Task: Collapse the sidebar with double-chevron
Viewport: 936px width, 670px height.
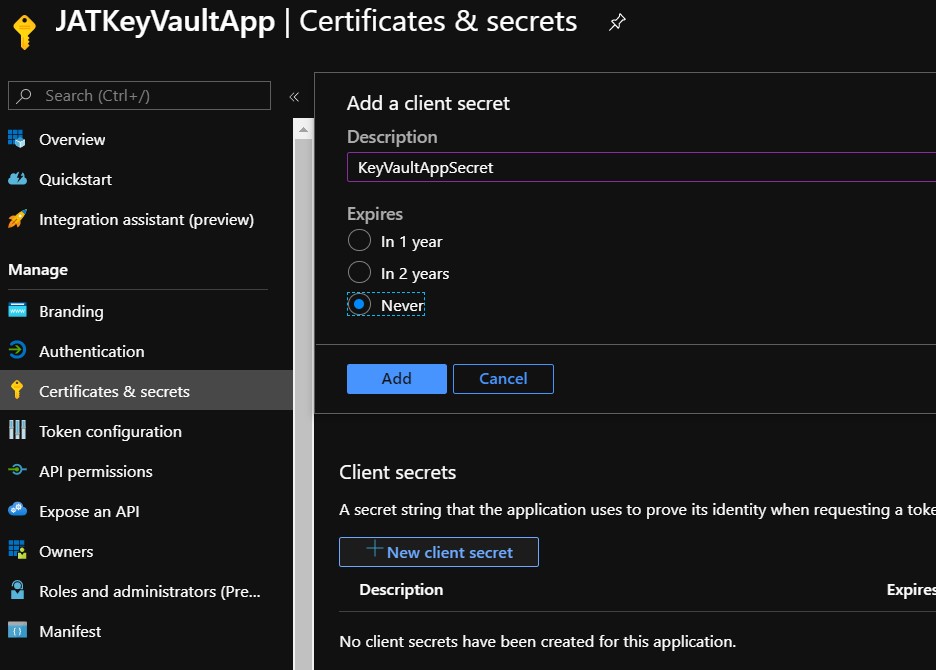Action: [294, 97]
